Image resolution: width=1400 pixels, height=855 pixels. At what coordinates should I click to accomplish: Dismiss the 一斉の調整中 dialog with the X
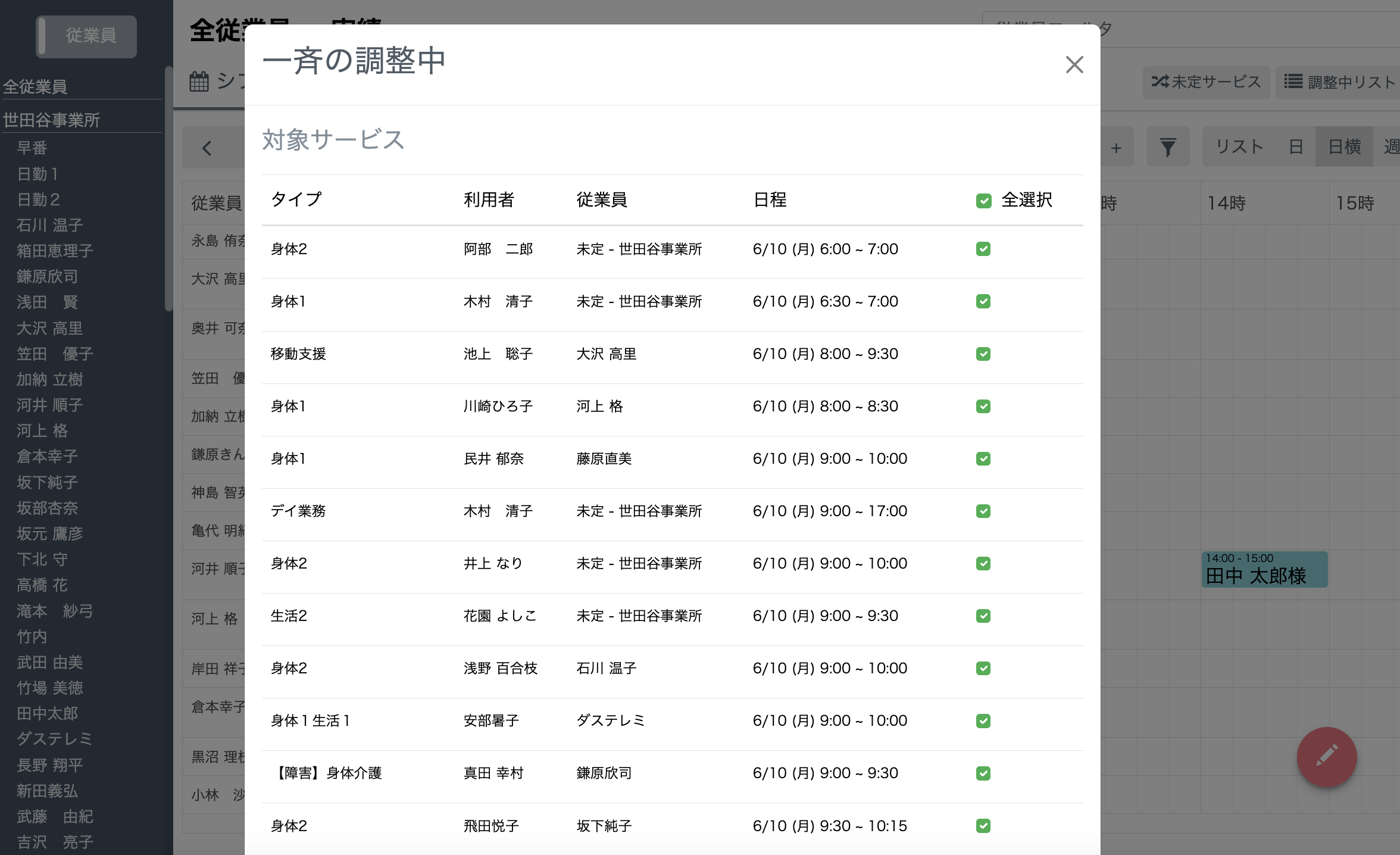[1074, 65]
